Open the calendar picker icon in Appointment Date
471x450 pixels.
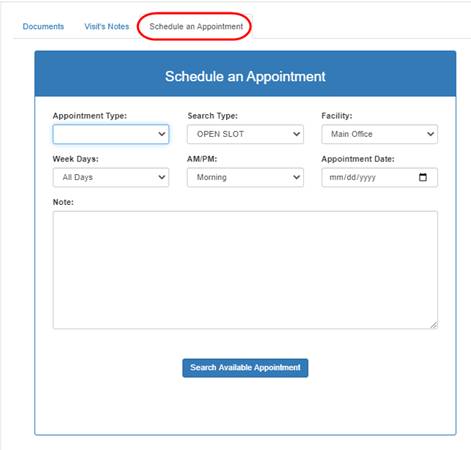point(423,177)
